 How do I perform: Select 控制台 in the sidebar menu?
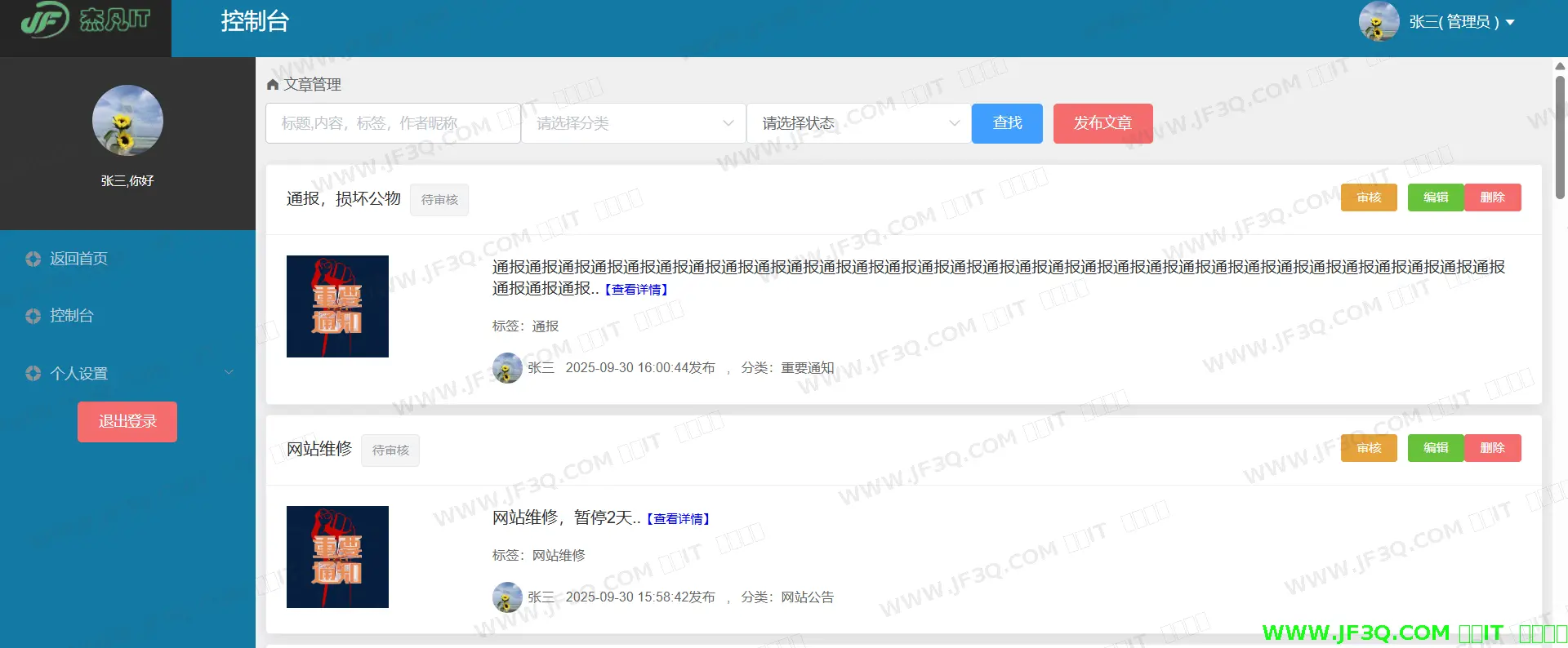coord(72,316)
